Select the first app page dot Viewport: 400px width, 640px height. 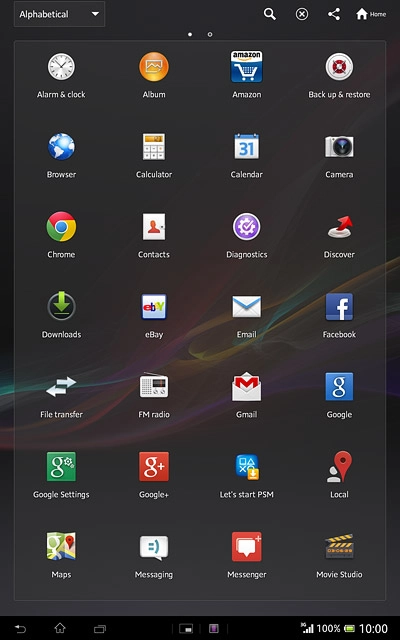point(190,34)
